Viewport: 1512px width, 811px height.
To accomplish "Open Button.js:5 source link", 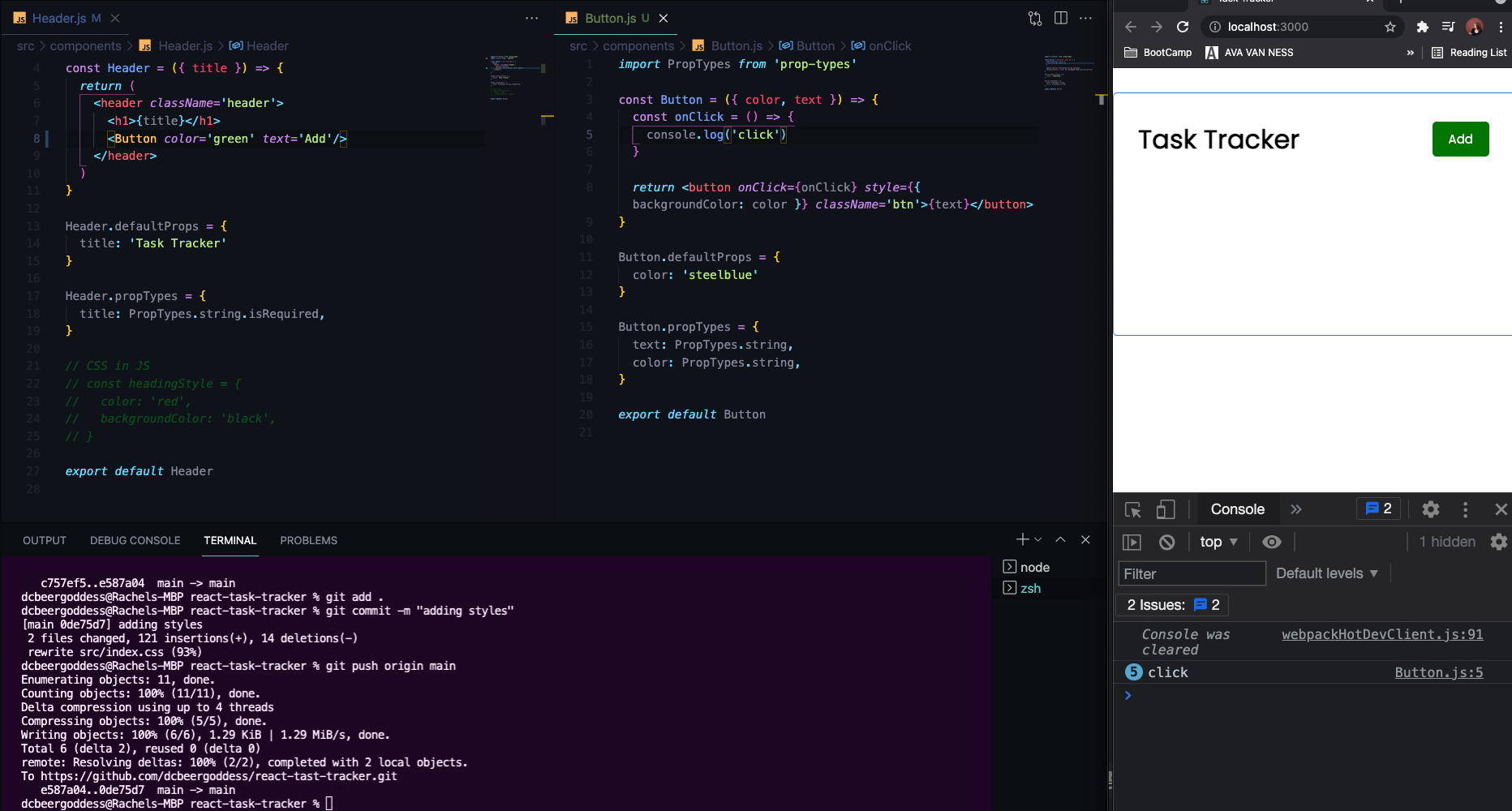I will click(1439, 672).
